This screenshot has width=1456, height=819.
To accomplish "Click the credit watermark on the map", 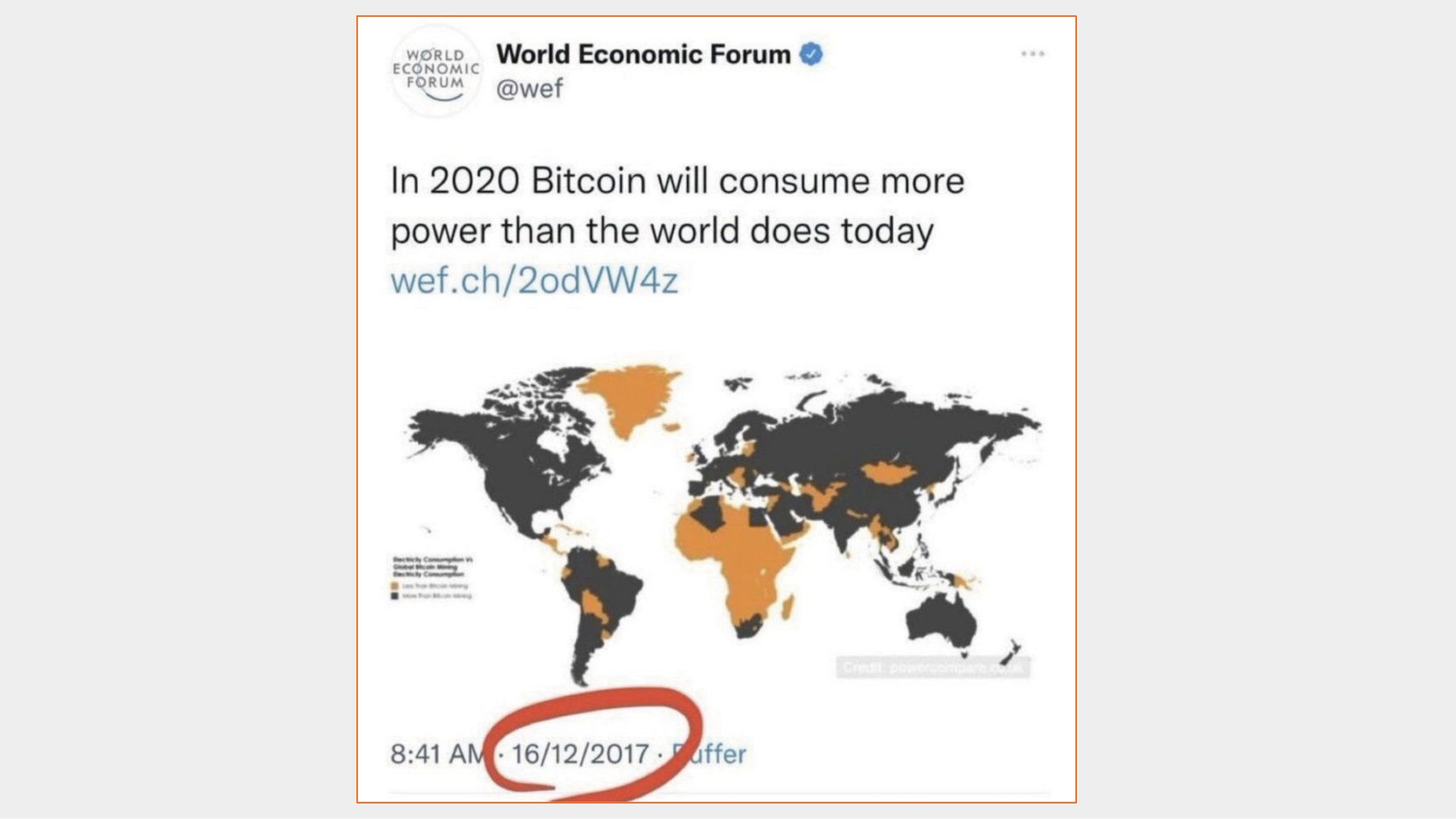I will coord(933,668).
